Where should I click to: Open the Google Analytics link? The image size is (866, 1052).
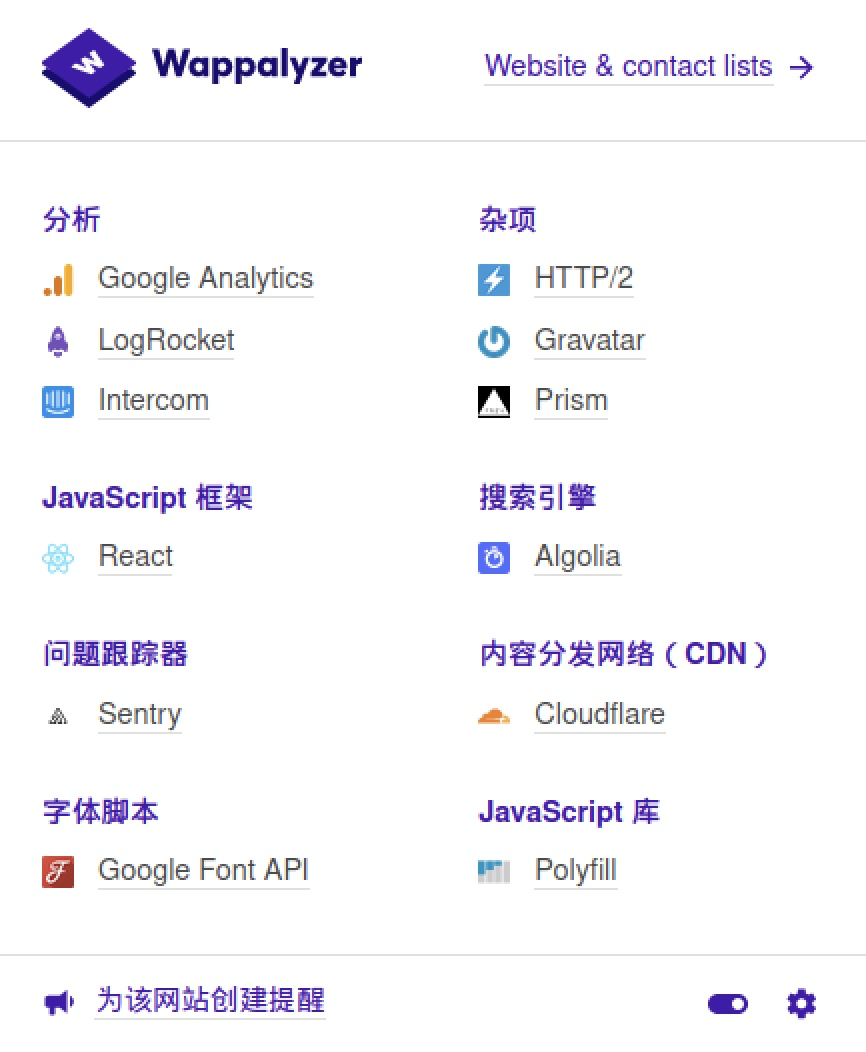205,278
